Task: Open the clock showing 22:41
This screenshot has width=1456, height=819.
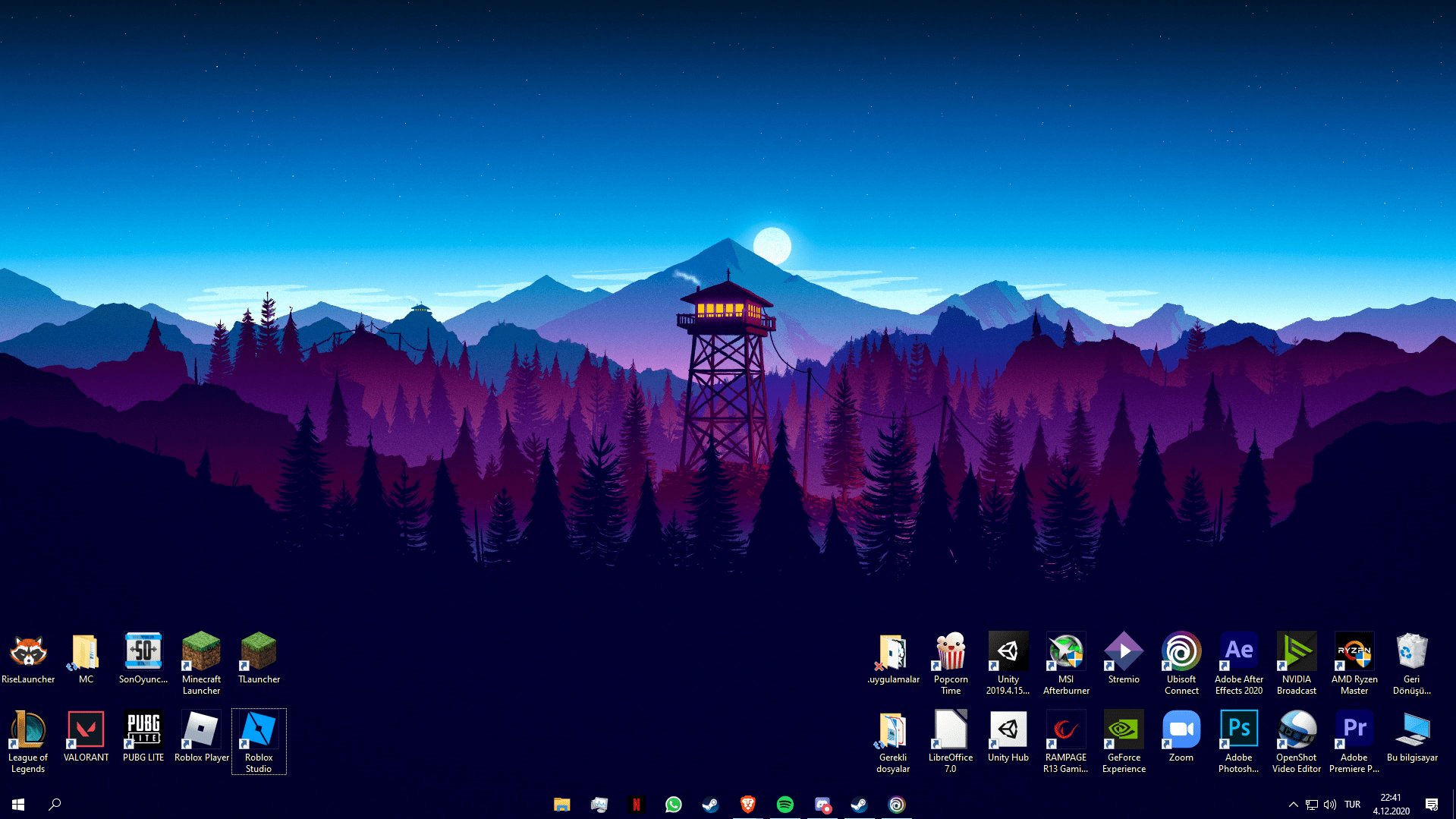Action: [1391, 804]
